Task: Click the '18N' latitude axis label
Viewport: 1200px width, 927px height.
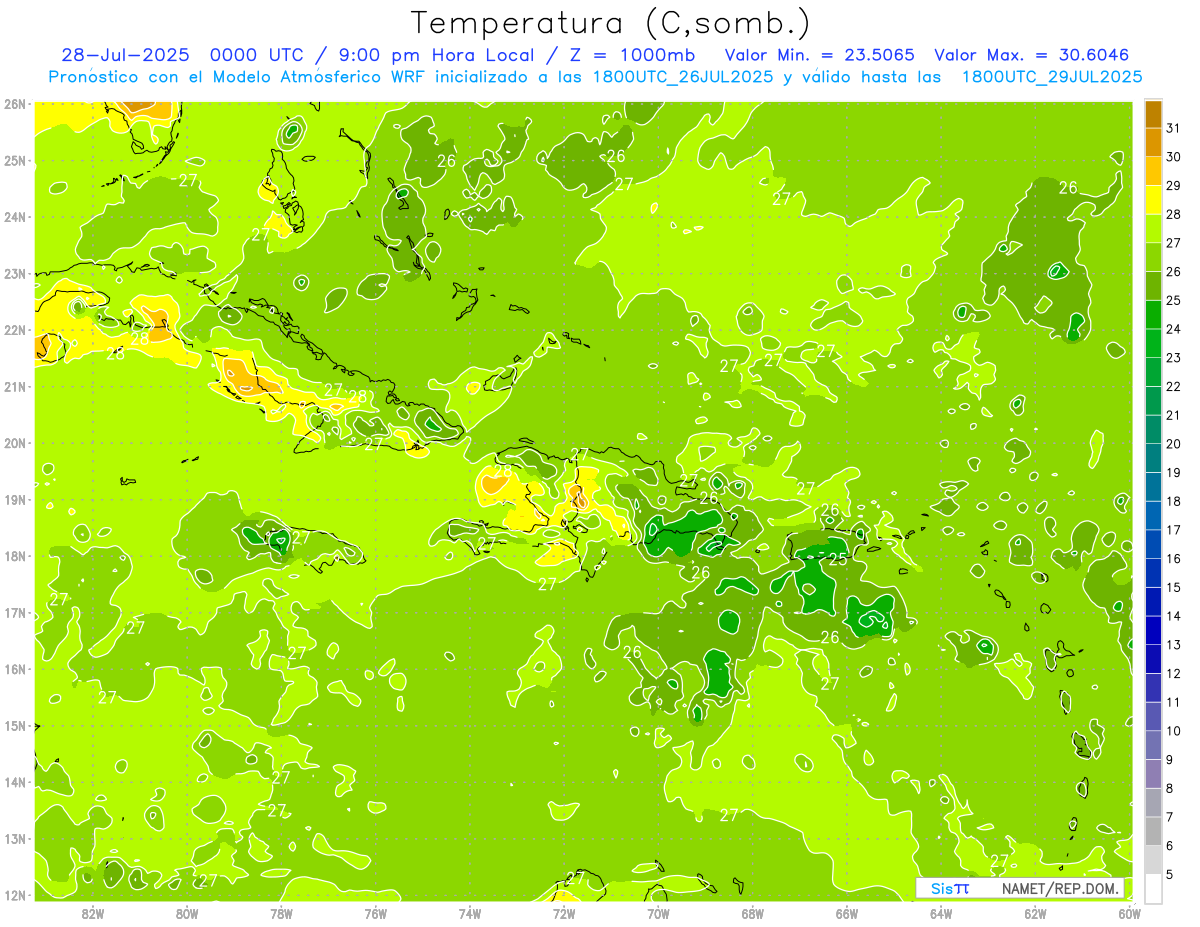Action: click(x=15, y=556)
